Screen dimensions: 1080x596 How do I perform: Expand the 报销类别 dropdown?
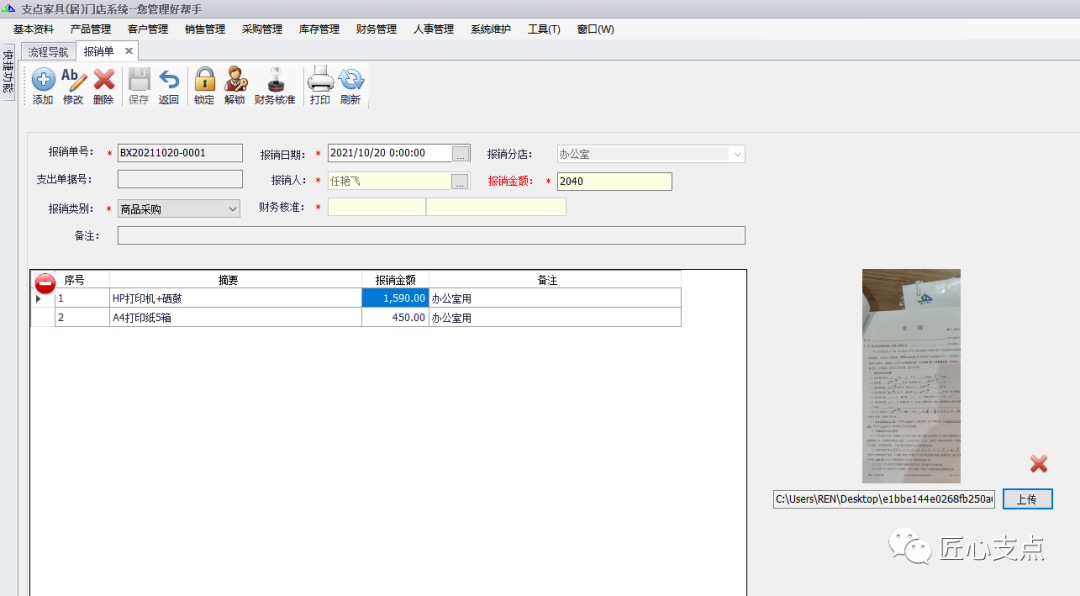232,209
